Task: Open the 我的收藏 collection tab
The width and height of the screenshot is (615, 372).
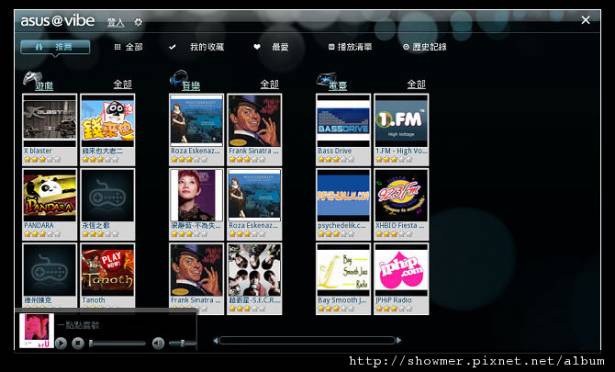Action: coord(207,47)
